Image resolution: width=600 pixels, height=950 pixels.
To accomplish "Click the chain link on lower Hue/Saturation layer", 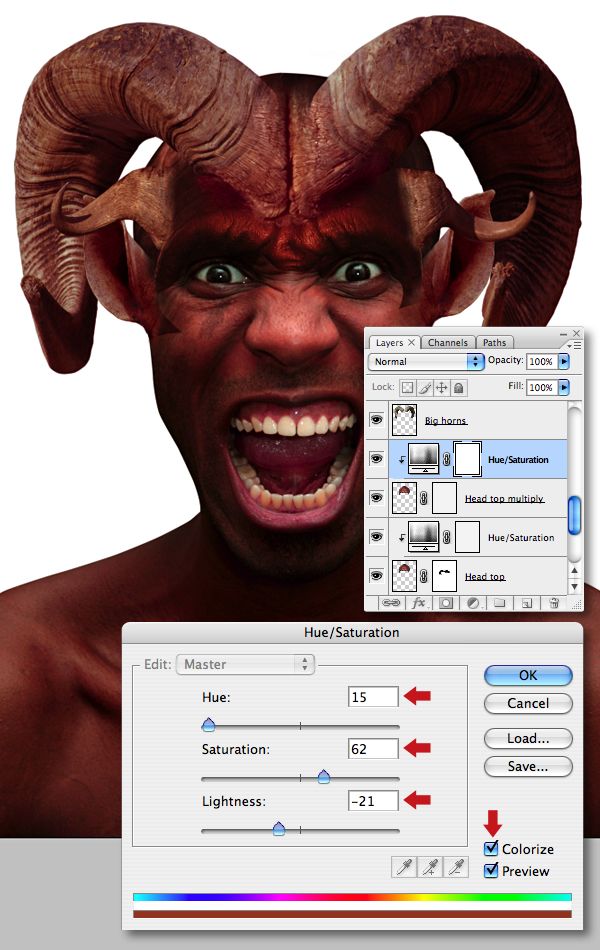I will click(x=446, y=537).
